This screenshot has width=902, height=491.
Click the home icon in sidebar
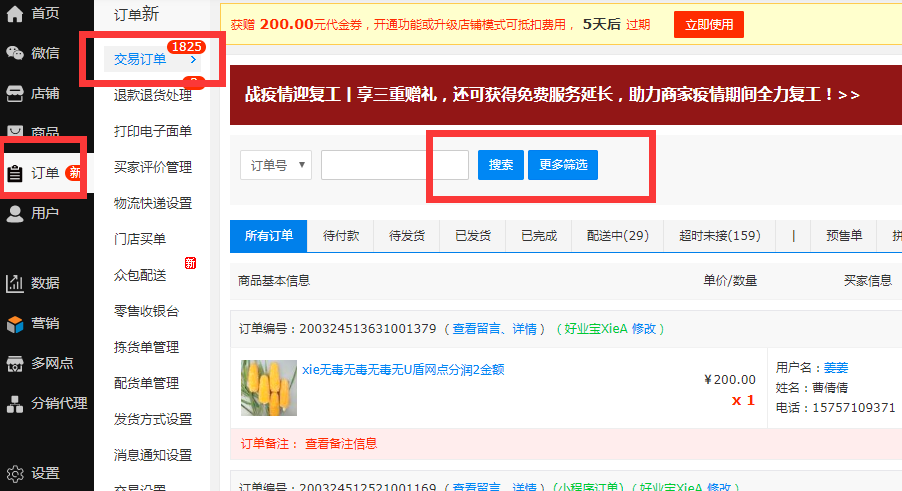click(15, 14)
